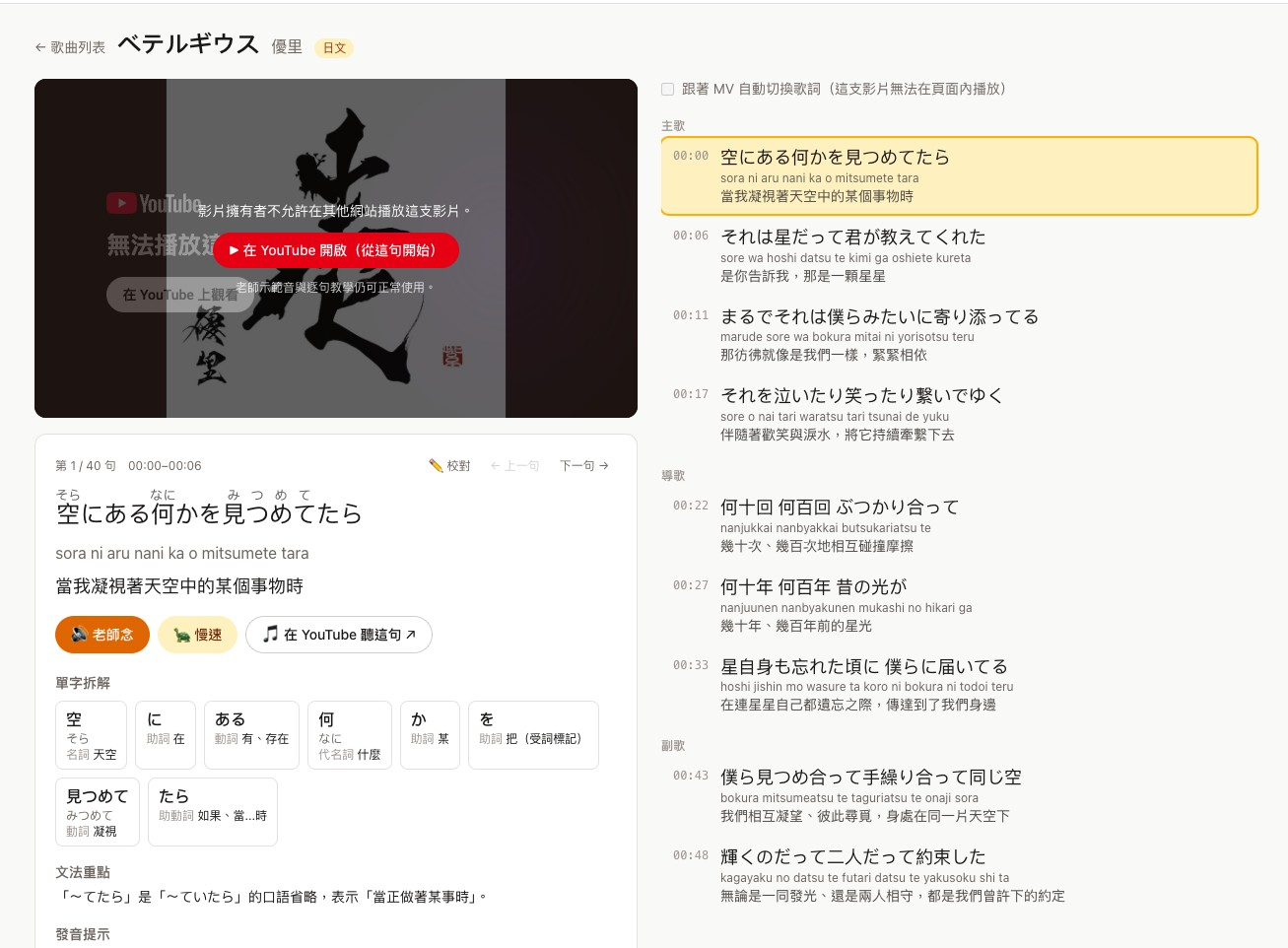
Task: Jump to lyric まるでそれは僕らみたいに寄り添ってる
Action: [x=959, y=335]
